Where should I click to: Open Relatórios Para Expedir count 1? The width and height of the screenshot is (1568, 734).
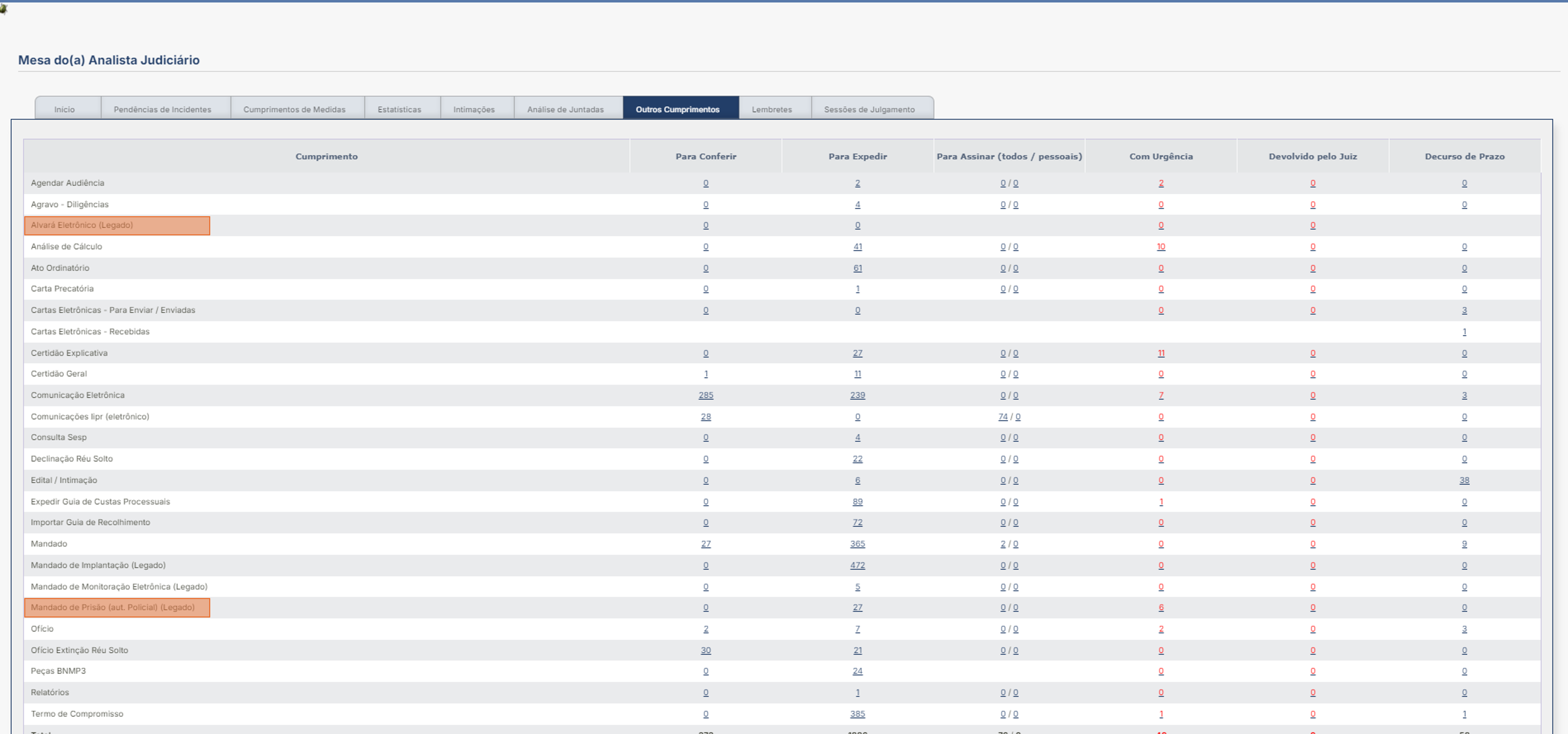tap(858, 693)
